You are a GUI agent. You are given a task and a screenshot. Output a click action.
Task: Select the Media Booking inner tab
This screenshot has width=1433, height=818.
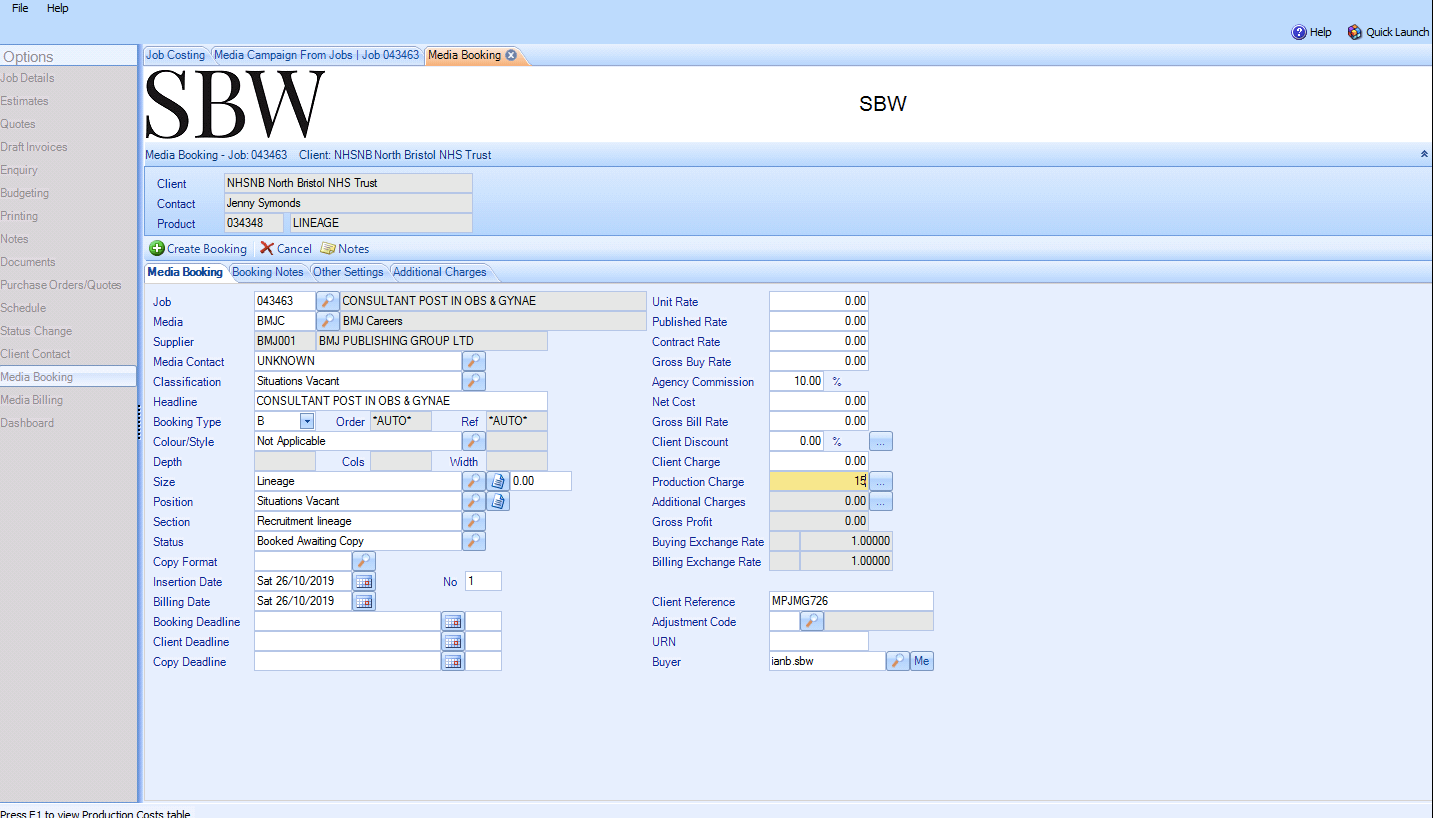pyautogui.click(x=185, y=272)
